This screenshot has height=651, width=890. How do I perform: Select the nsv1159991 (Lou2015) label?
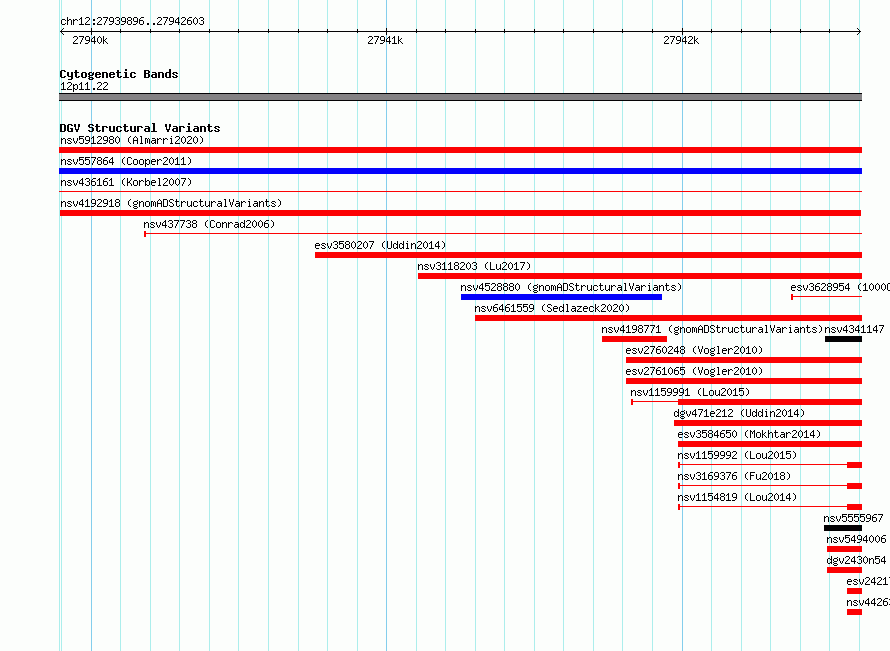tap(690, 392)
